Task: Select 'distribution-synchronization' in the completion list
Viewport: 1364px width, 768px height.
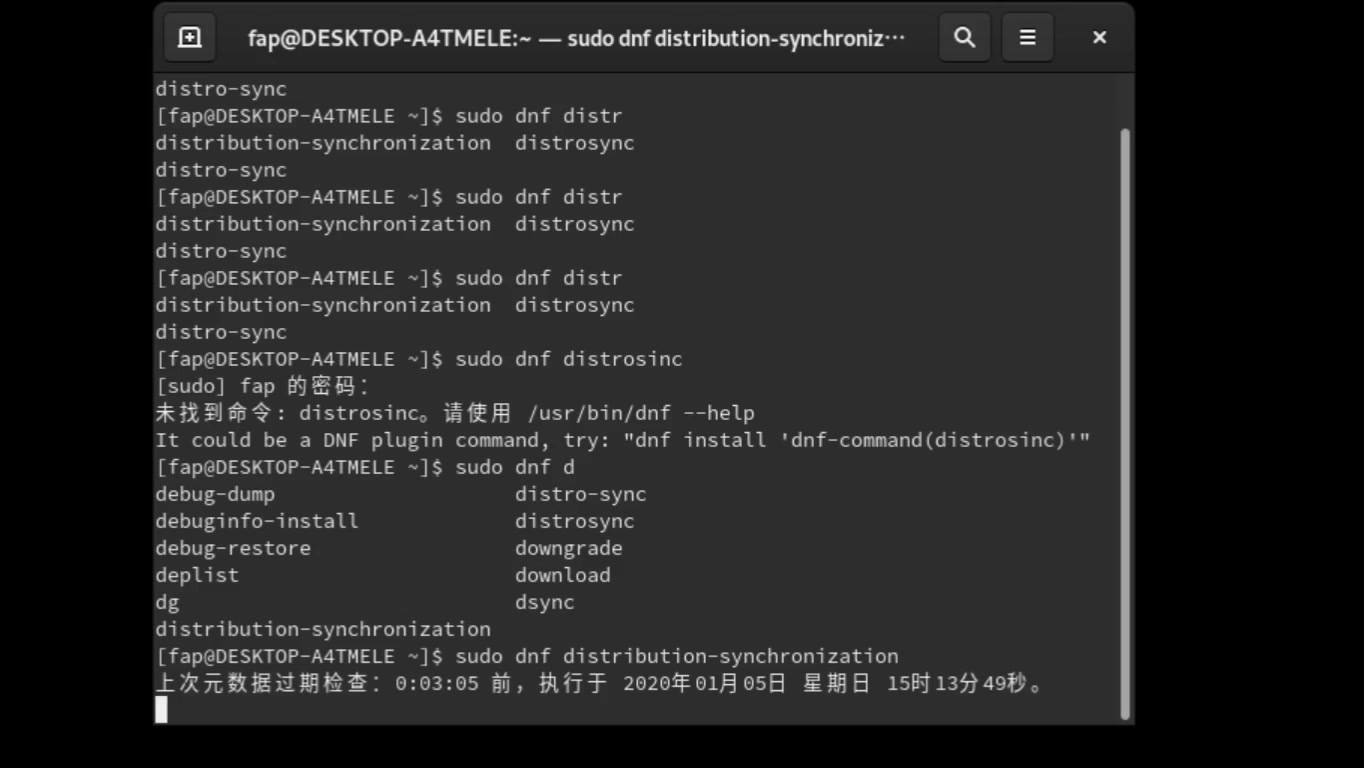Action: coord(322,628)
